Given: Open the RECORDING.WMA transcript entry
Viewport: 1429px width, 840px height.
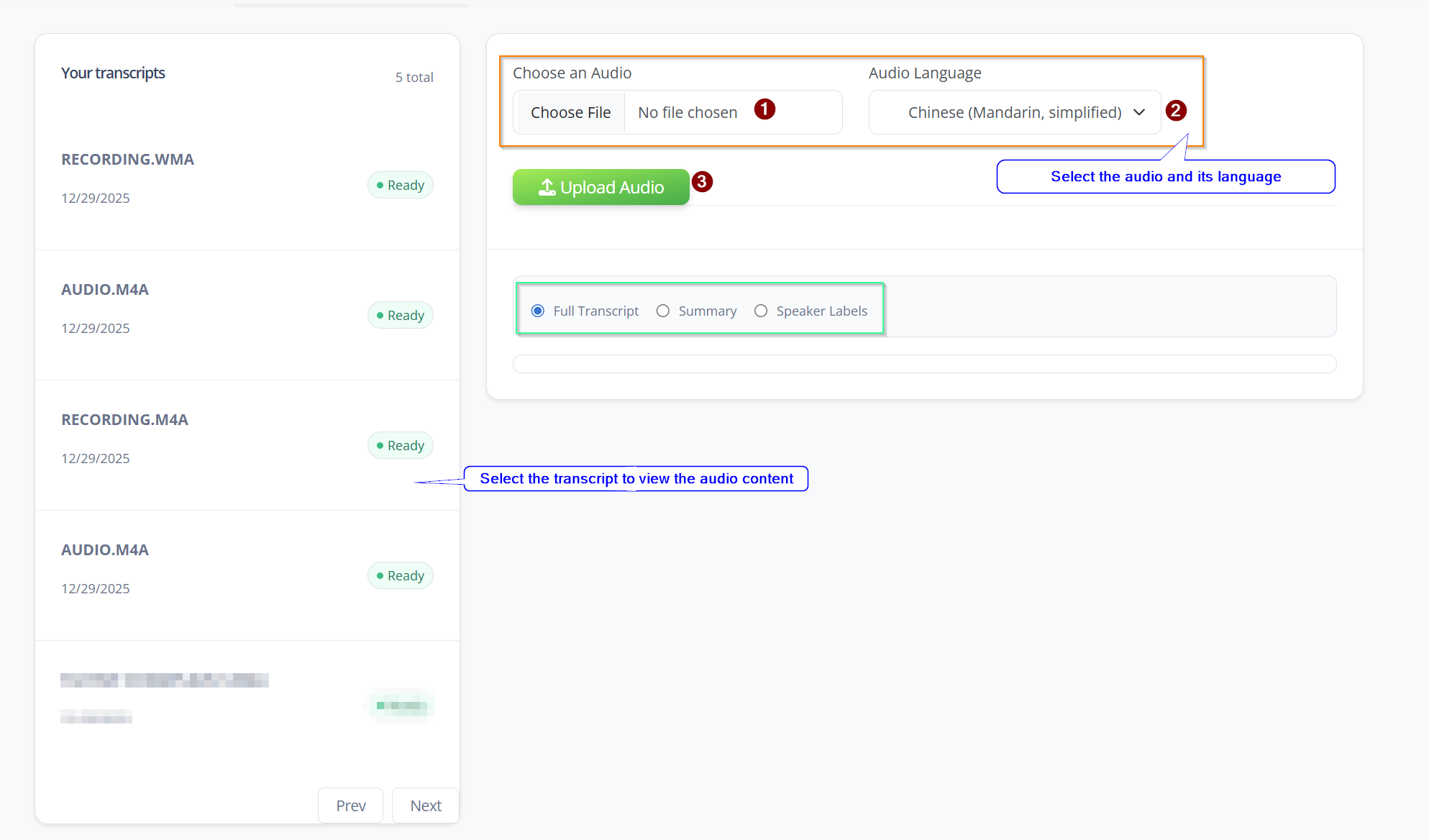Looking at the screenshot, I should (x=128, y=160).
